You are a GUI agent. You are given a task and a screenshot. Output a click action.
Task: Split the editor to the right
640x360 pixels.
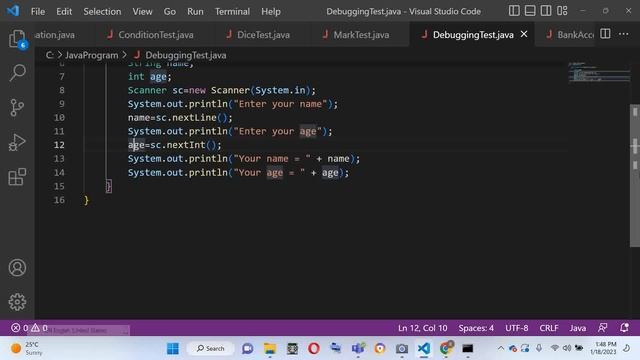(605, 34)
